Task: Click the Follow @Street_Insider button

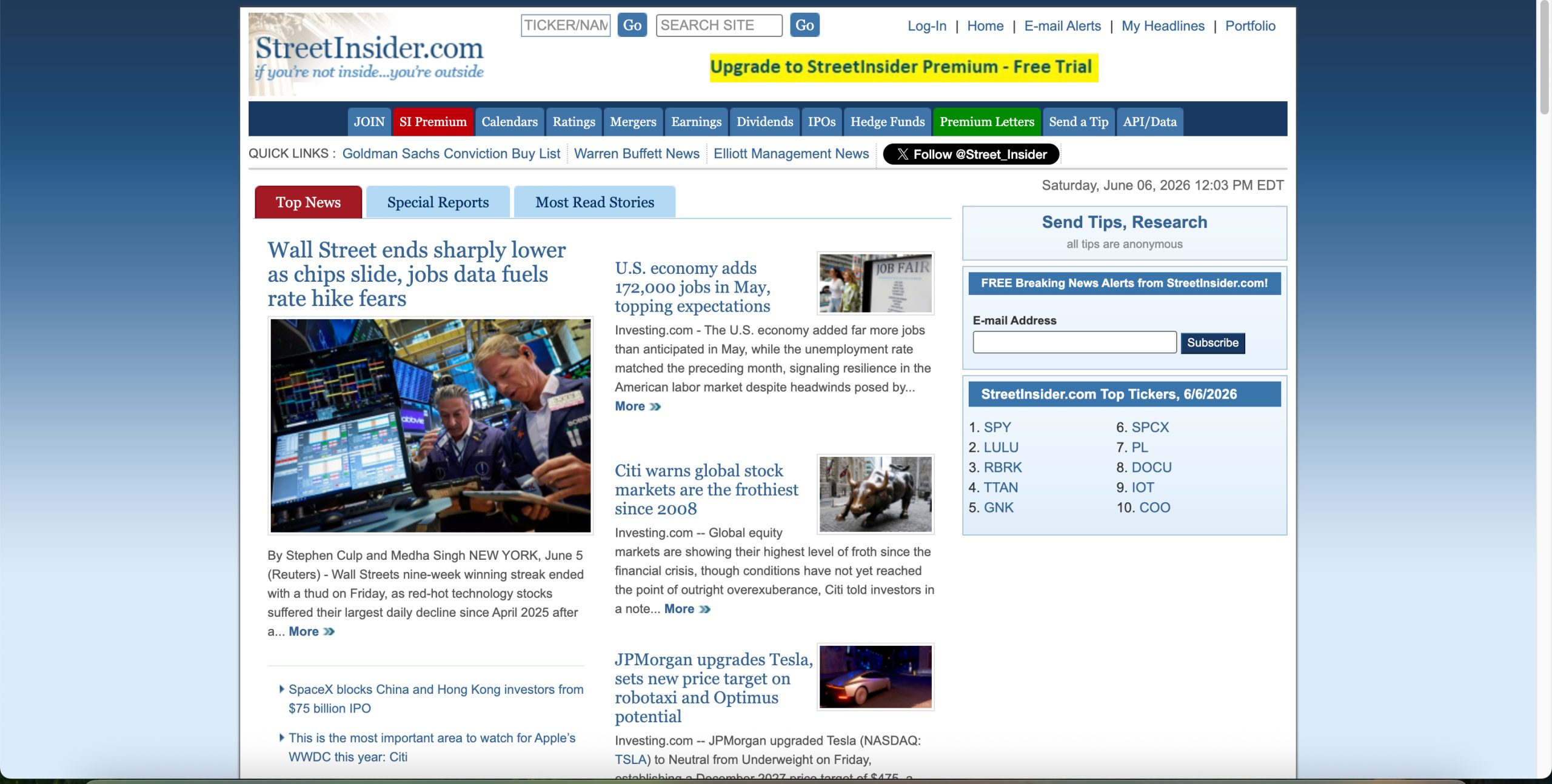Action: pyautogui.click(x=971, y=154)
